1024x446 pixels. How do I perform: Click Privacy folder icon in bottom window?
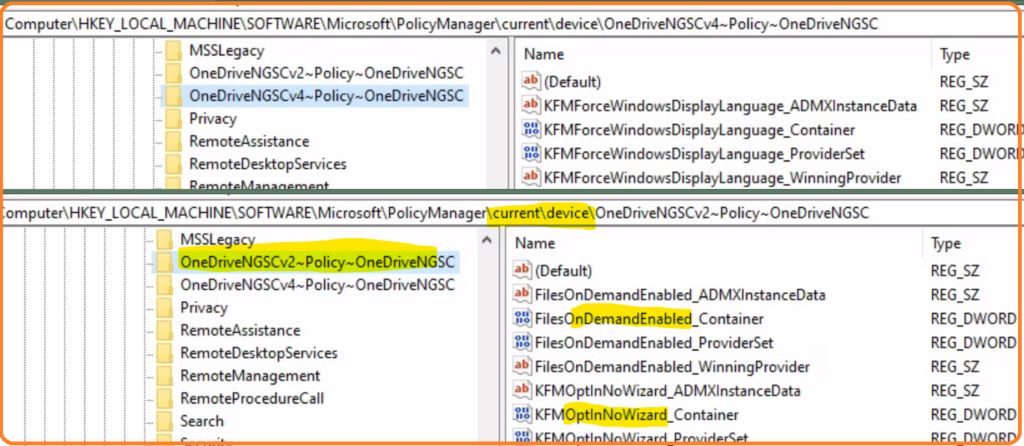pos(164,308)
